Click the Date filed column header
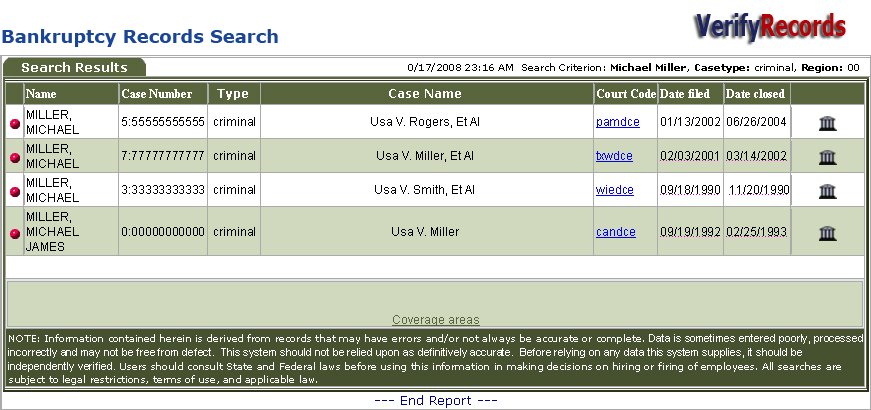The height and width of the screenshot is (410, 871). point(689,94)
